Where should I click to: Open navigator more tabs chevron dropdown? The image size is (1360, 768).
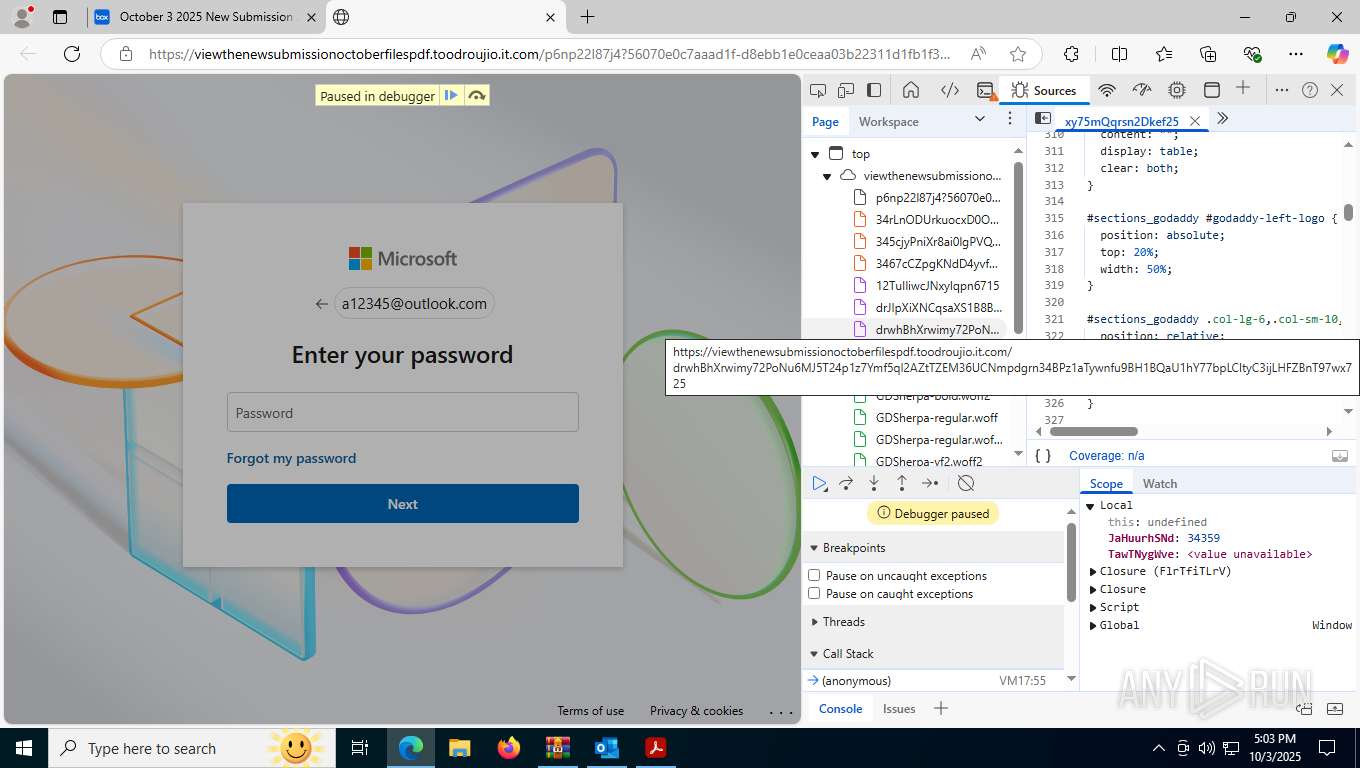click(x=979, y=120)
